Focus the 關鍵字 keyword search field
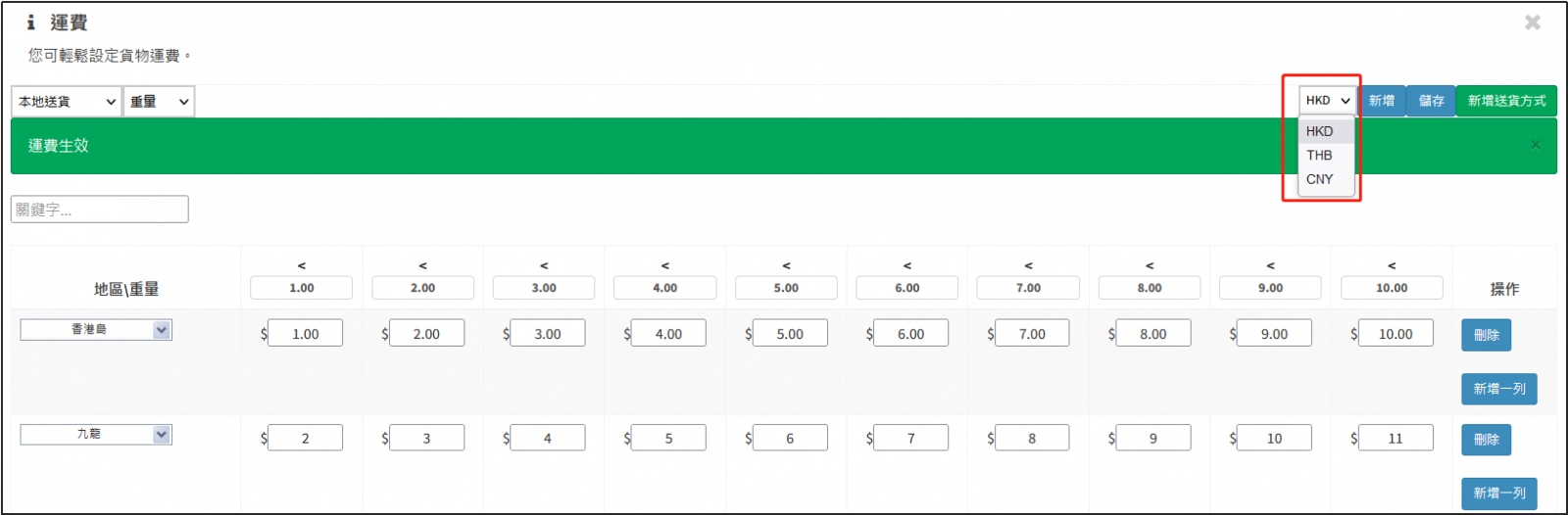 click(x=100, y=210)
